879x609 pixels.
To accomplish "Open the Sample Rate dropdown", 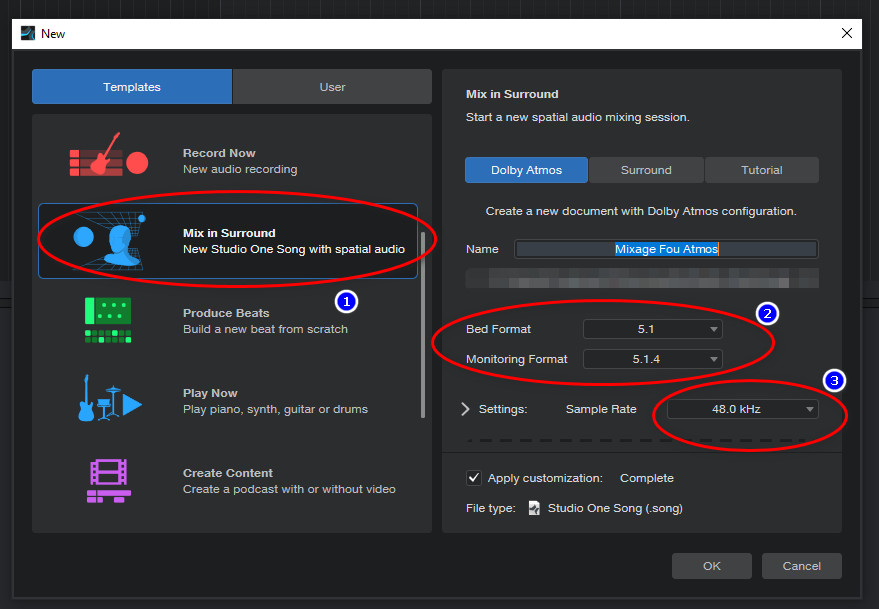I will point(743,409).
